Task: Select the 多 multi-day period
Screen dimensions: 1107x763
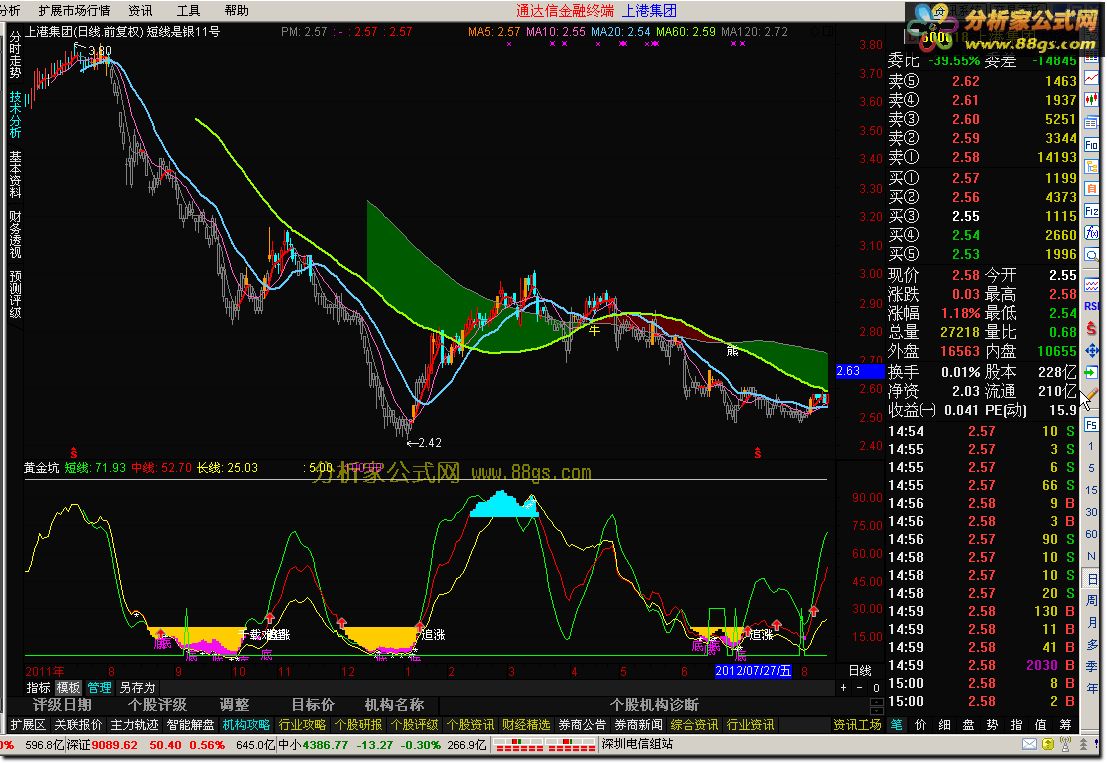Action: [1091, 644]
